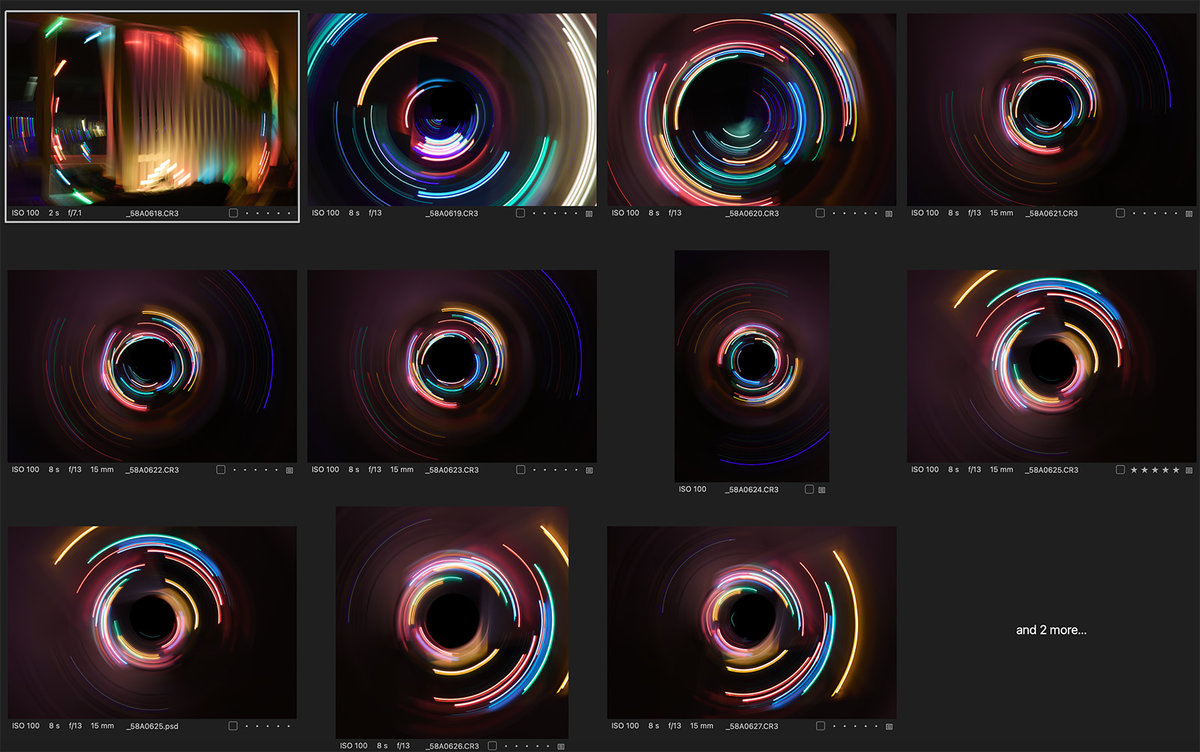Set first rating dot on _58A0618.CR3
The height and width of the screenshot is (752, 1200).
[x=246, y=213]
